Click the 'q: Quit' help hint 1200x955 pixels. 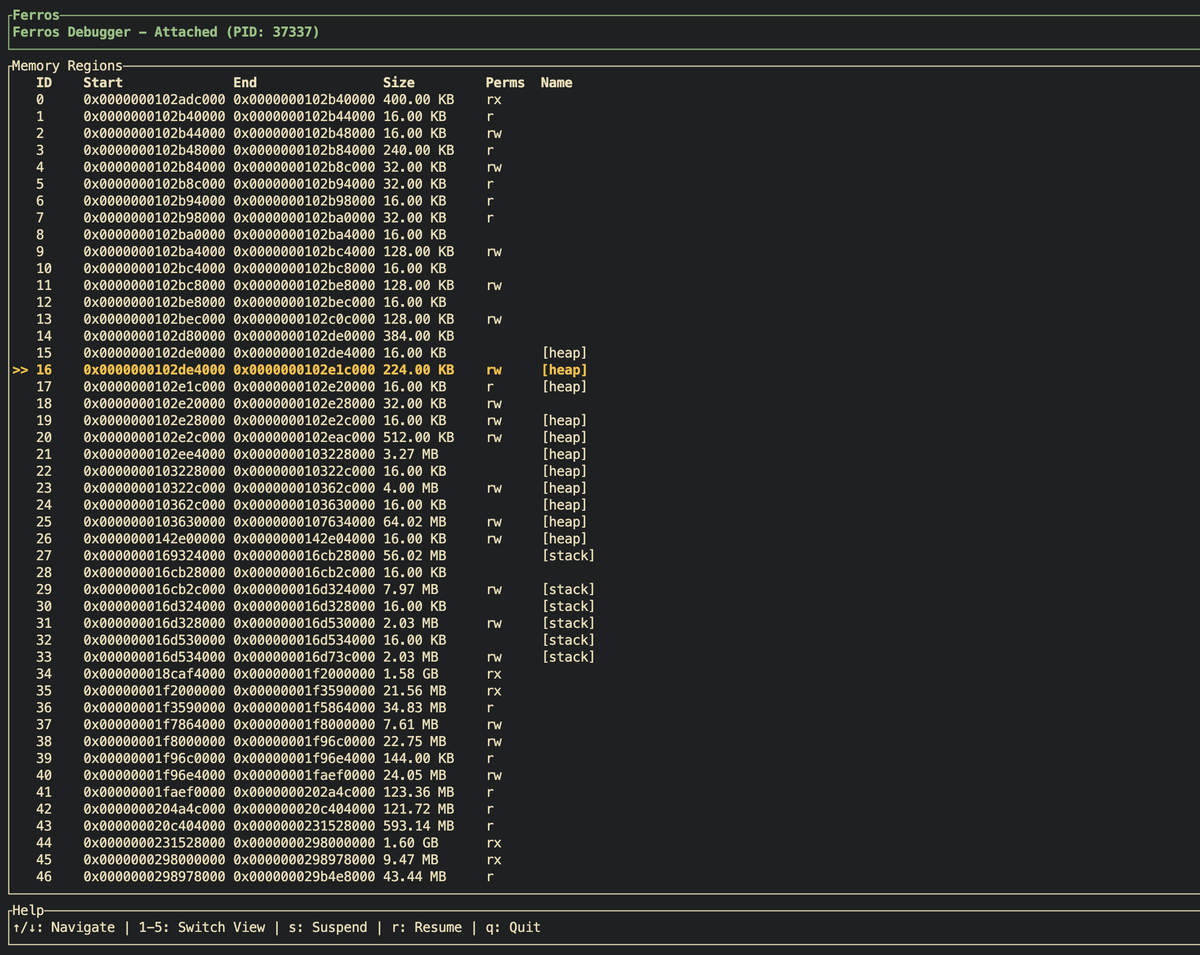click(x=512, y=927)
